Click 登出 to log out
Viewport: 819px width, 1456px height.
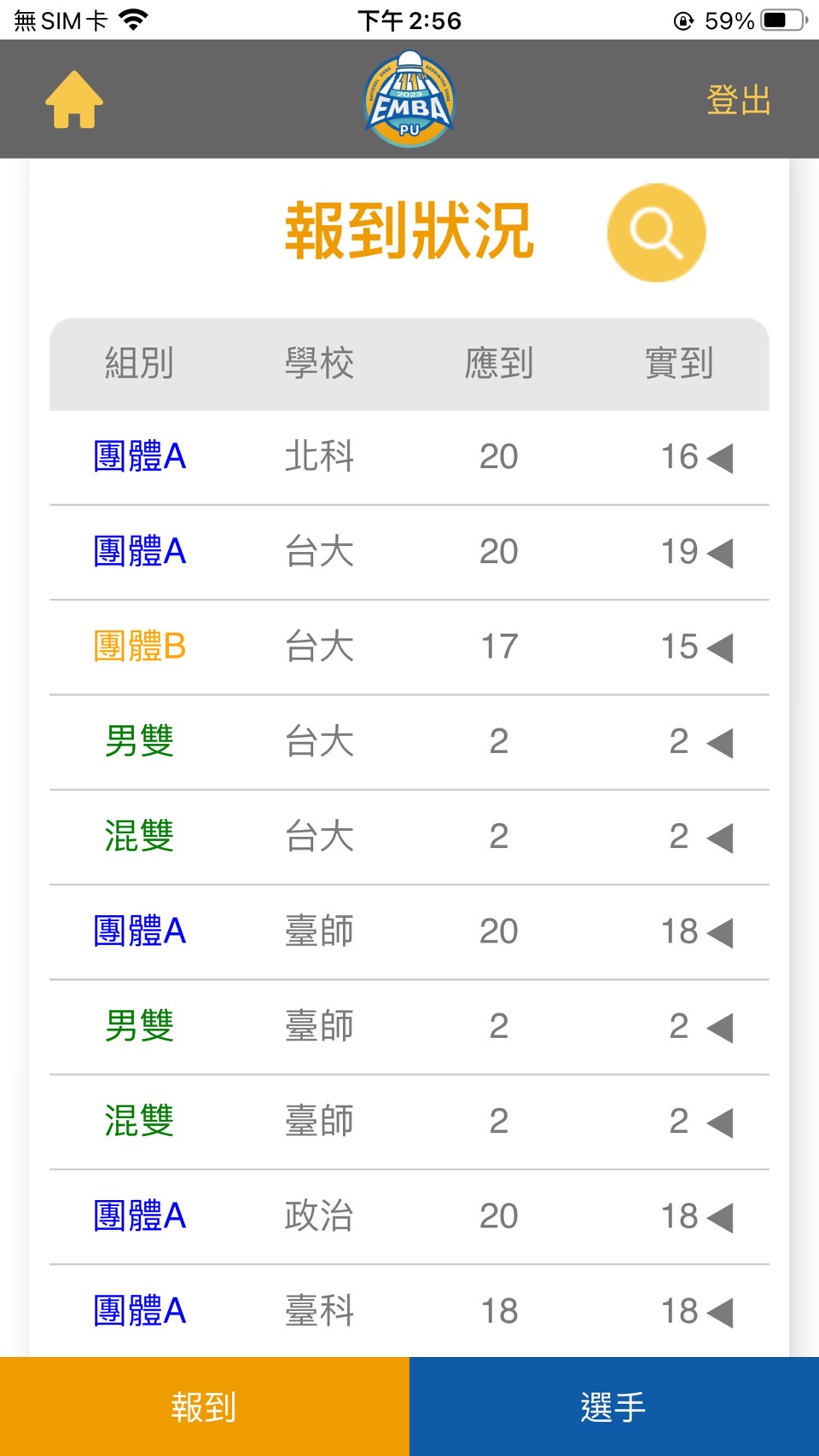pyautogui.click(x=738, y=100)
